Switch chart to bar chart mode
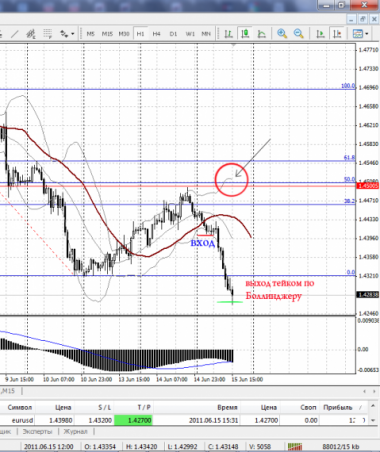 228,34
